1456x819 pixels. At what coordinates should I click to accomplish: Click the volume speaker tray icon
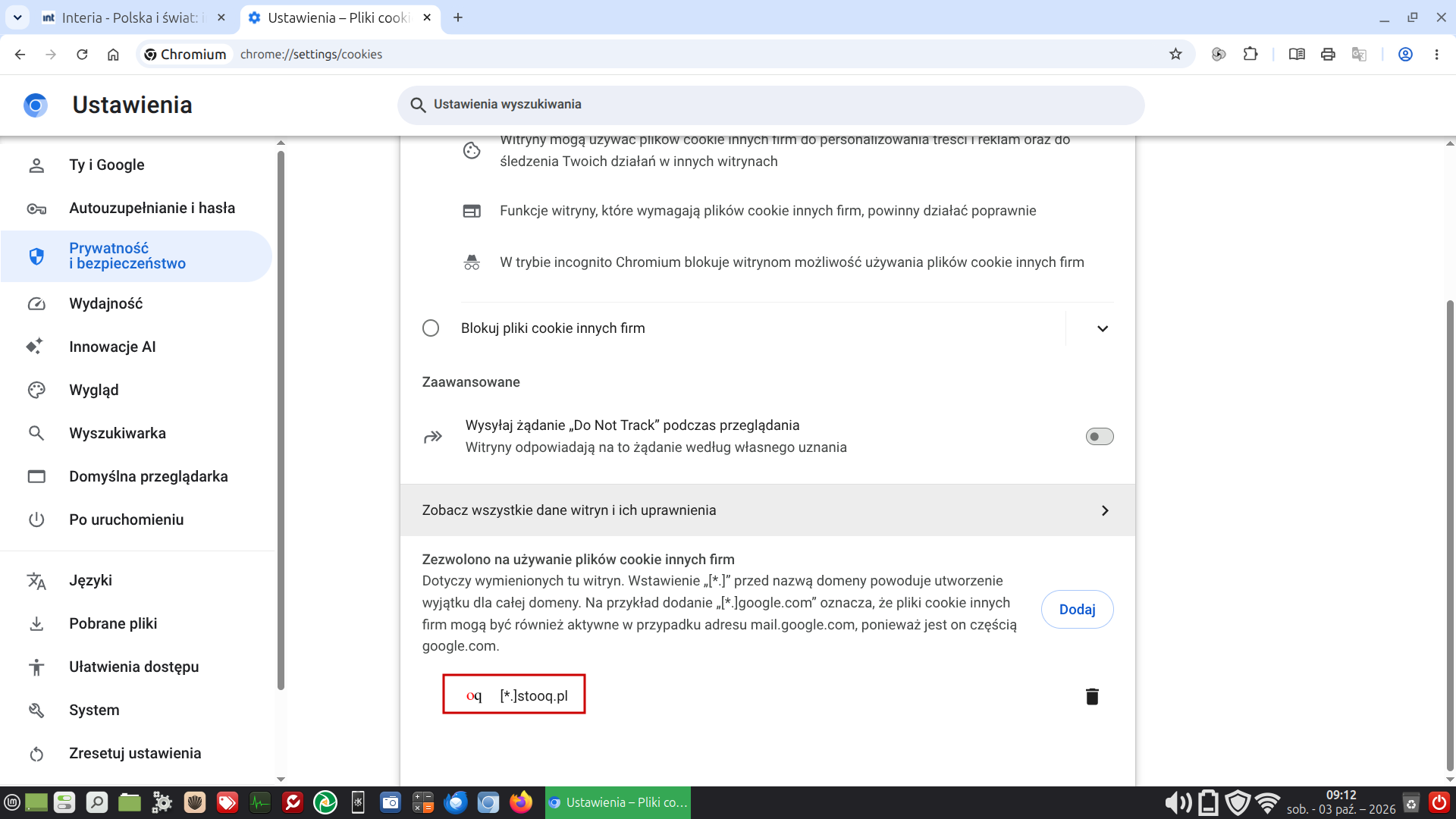[1178, 802]
